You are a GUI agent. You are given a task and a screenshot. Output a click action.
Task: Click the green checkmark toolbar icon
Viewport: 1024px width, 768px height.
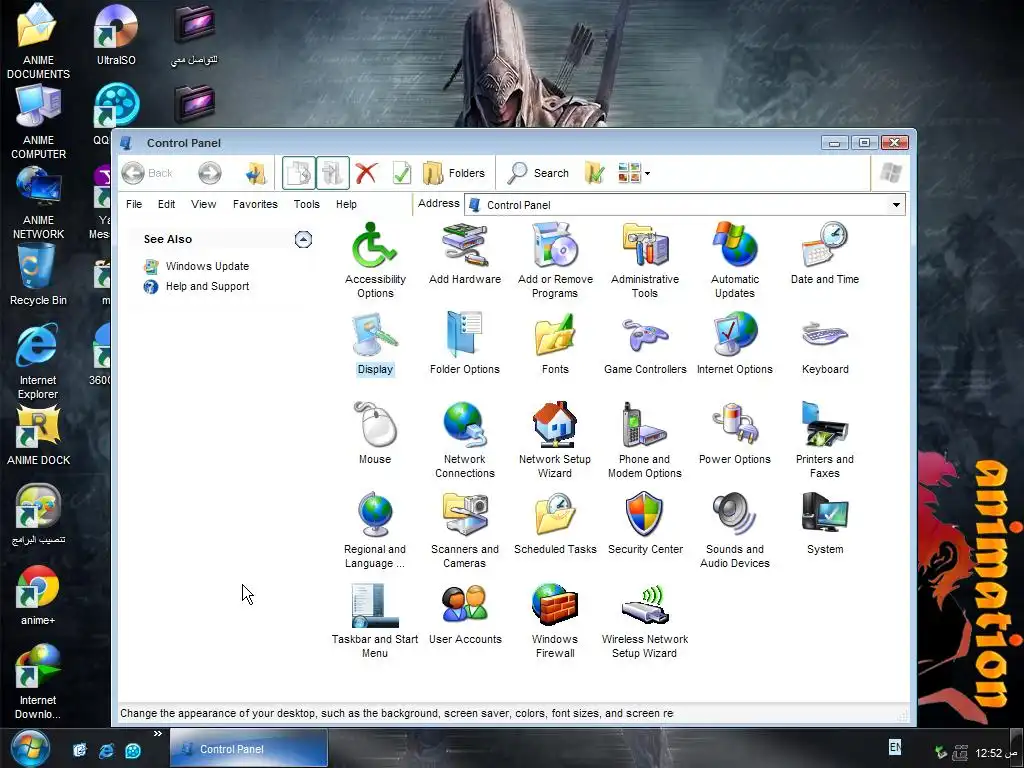(402, 173)
